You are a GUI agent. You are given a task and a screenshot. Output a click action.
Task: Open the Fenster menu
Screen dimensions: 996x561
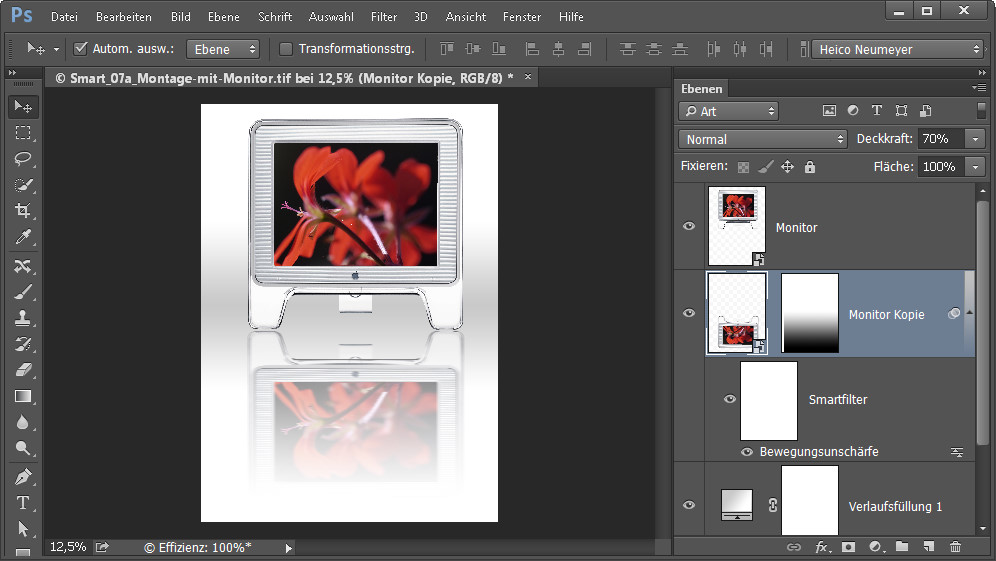(x=522, y=17)
